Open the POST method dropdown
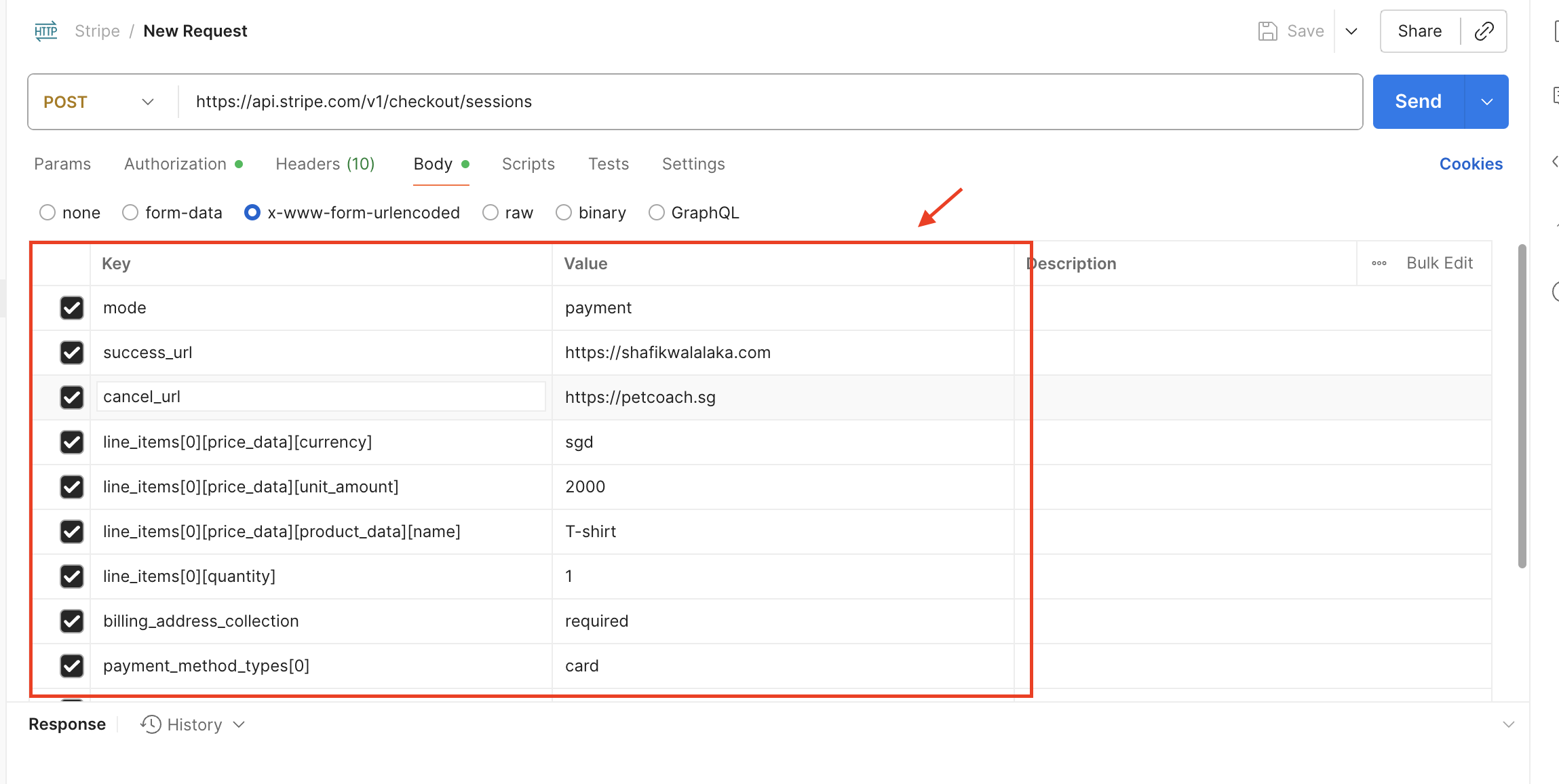The image size is (1559, 784). pos(100,102)
